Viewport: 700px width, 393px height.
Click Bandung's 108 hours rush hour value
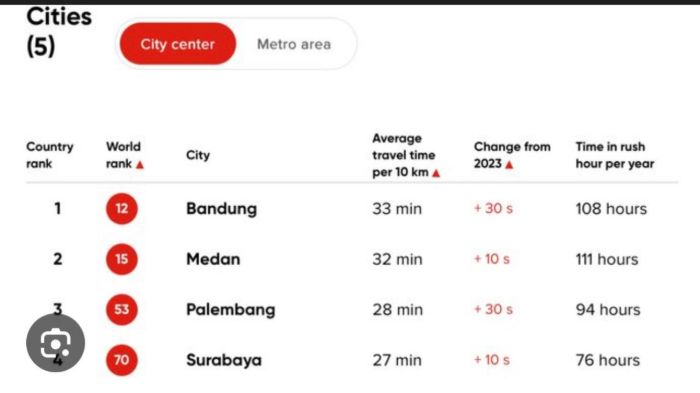coord(611,209)
